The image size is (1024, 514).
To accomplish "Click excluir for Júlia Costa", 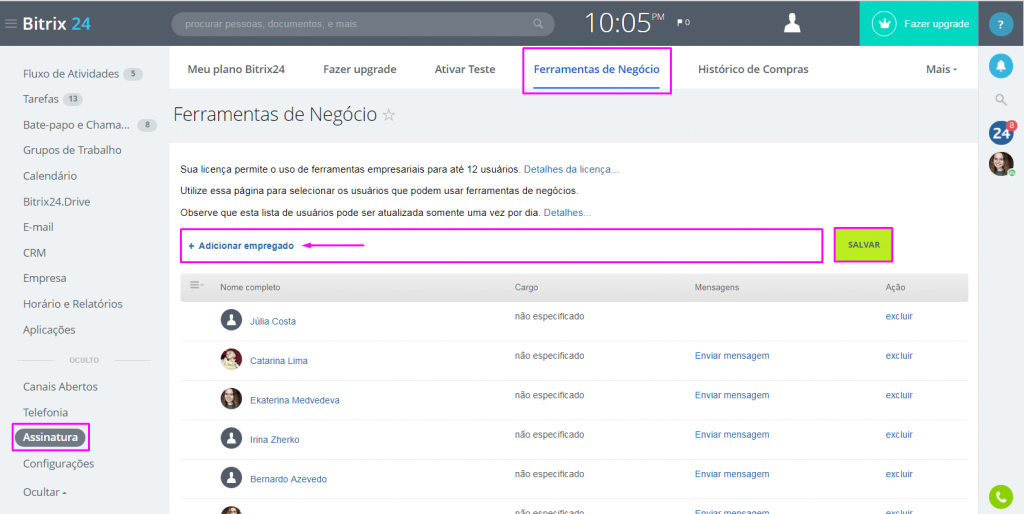I will [899, 316].
